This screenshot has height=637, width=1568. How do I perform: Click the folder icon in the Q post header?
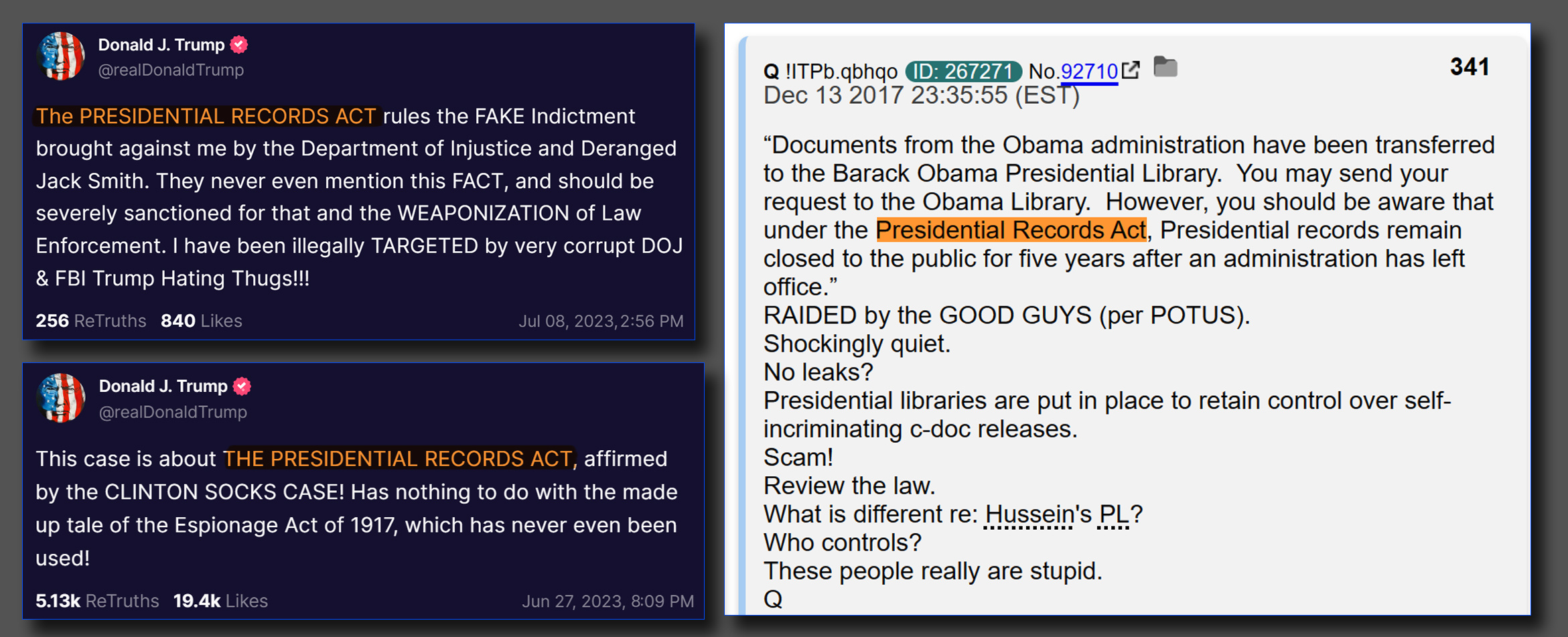point(1165,67)
